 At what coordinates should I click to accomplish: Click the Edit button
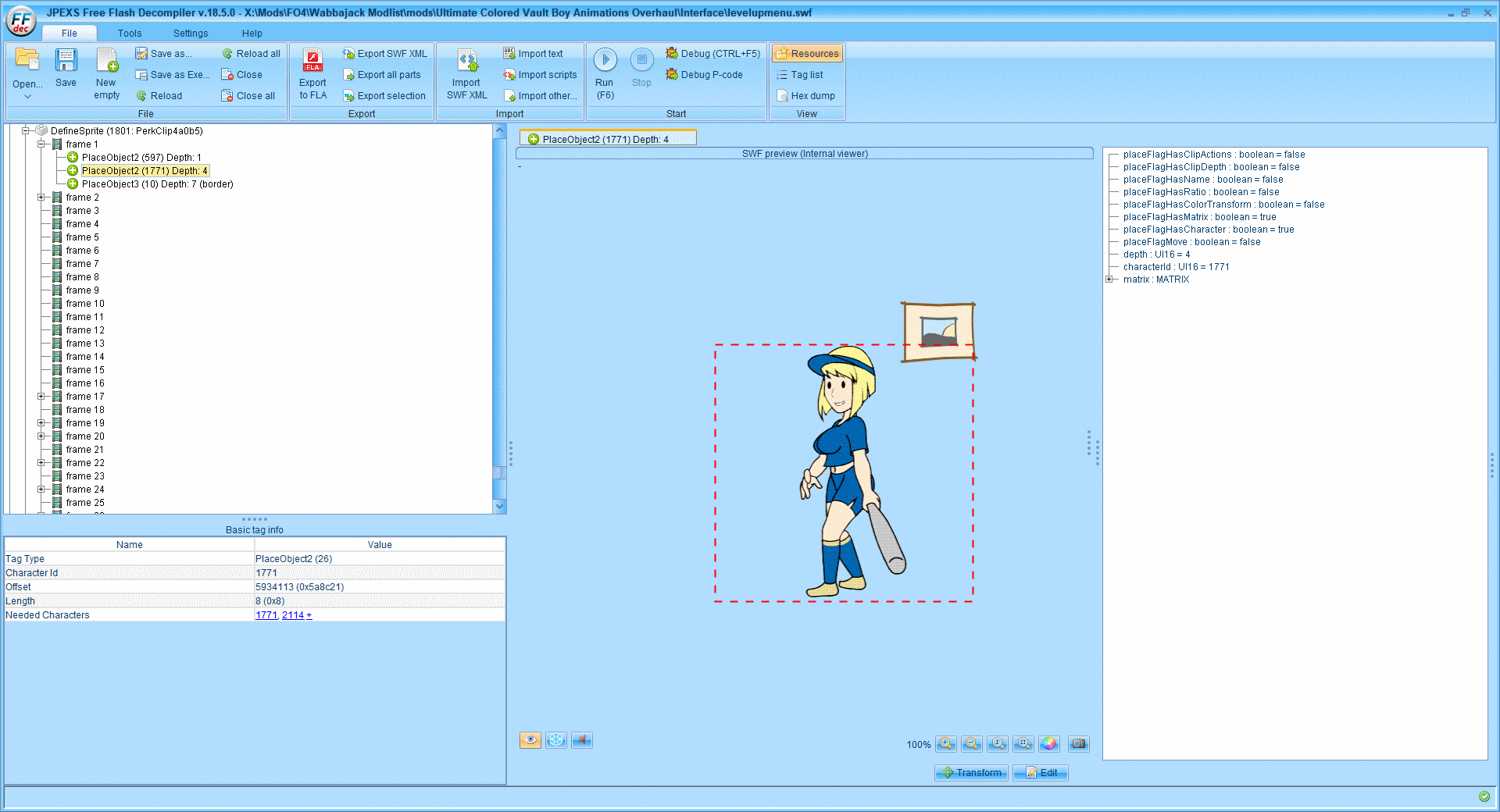(x=1041, y=773)
